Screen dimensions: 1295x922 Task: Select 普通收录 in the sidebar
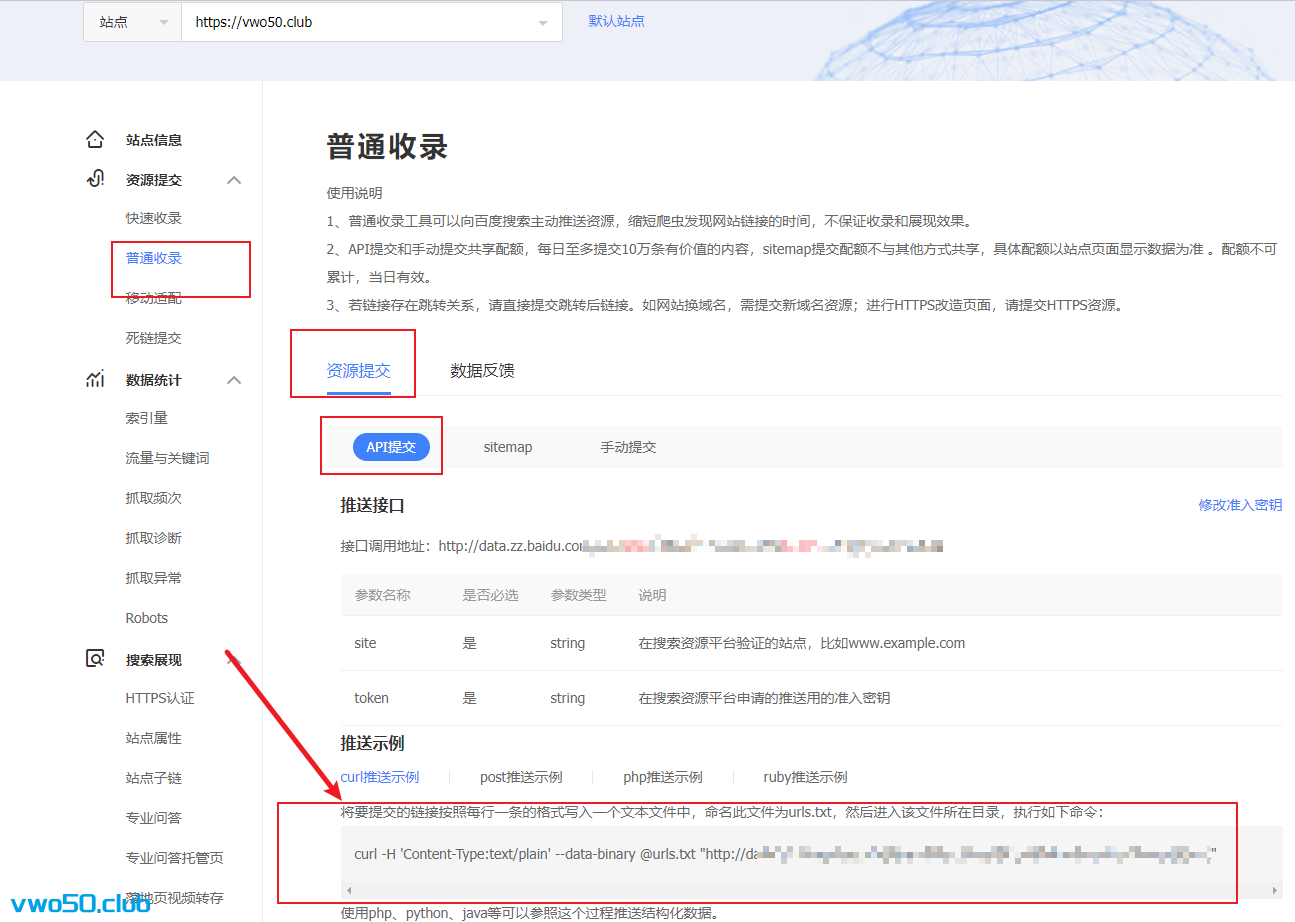coord(154,258)
